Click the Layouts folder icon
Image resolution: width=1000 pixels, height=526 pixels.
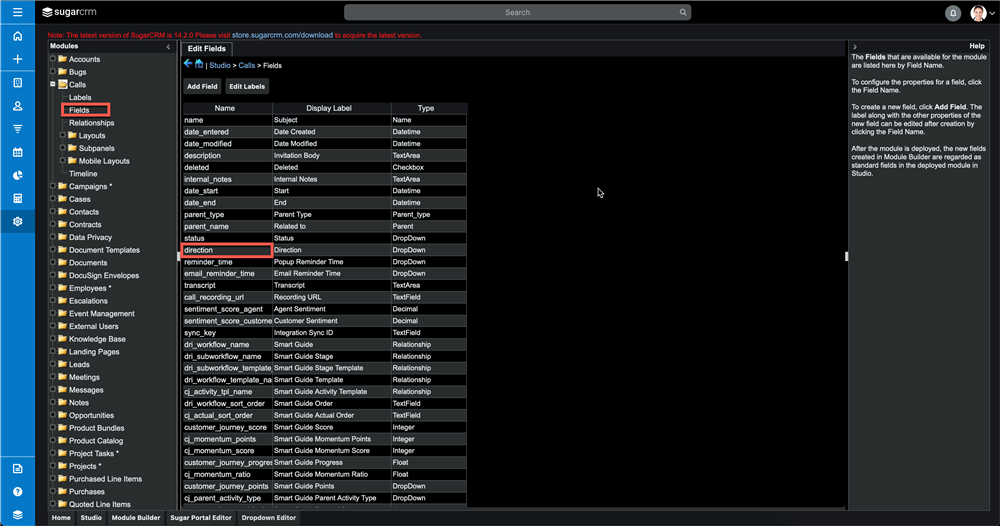click(x=72, y=135)
